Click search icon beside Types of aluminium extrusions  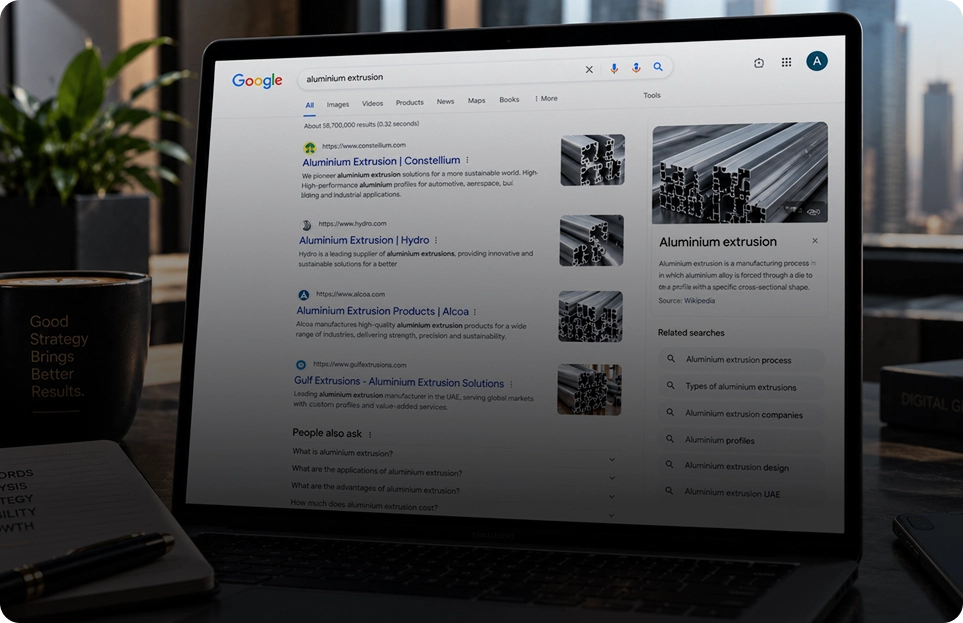click(671, 385)
